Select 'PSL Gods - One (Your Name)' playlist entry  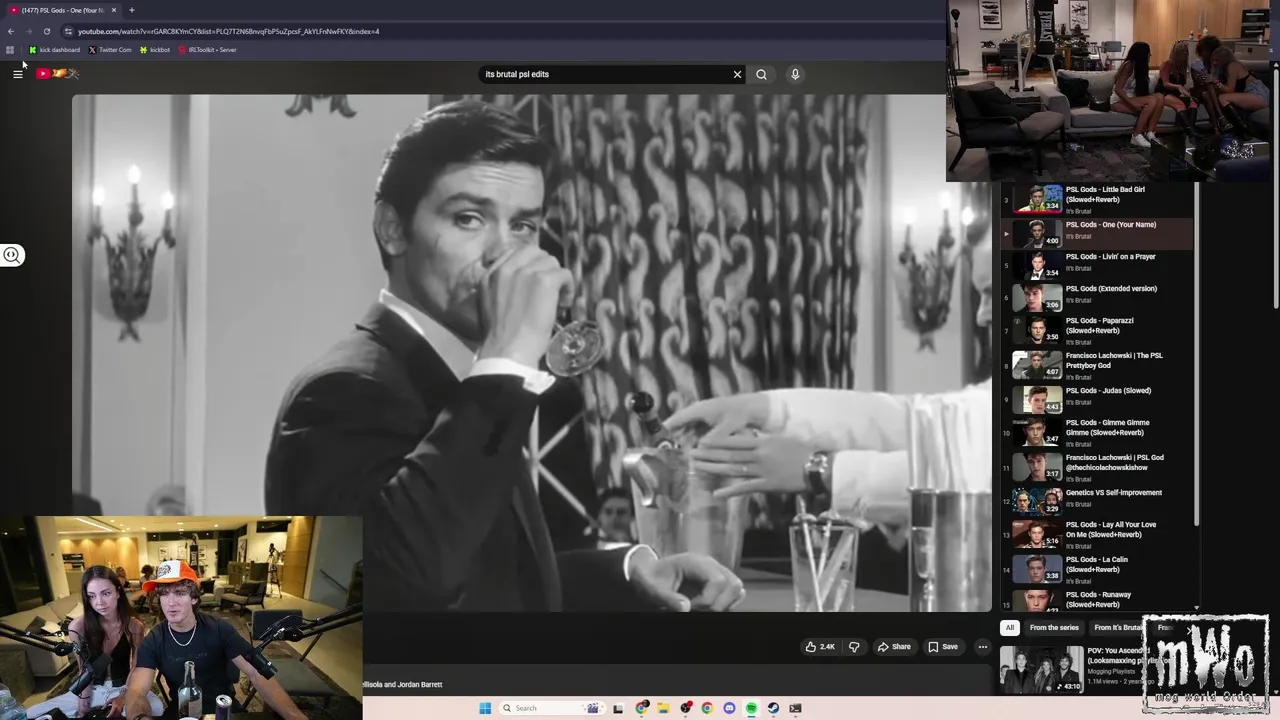pos(1097,233)
